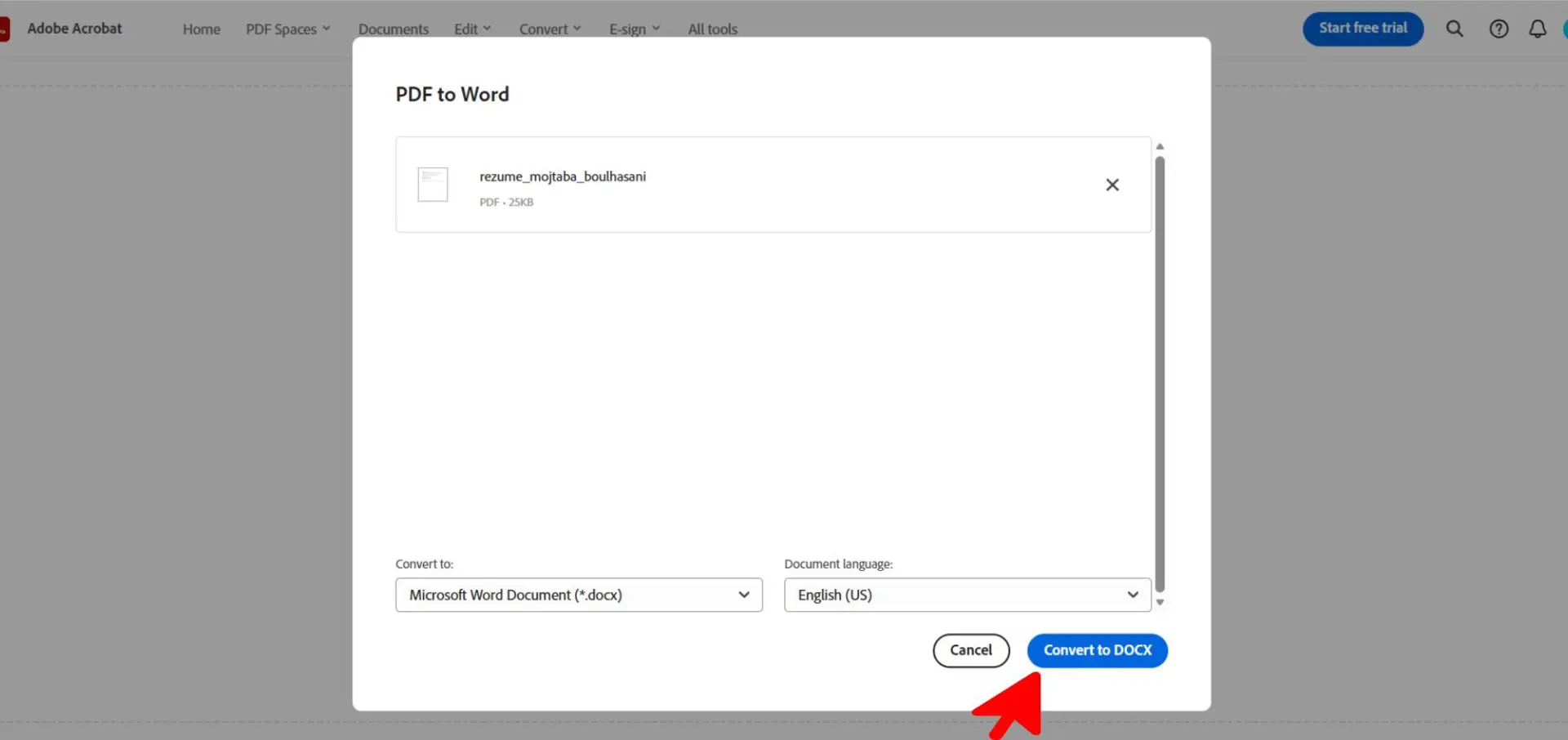Click the PDF file thumbnail icon
The height and width of the screenshot is (740, 1568).
pyautogui.click(x=433, y=185)
